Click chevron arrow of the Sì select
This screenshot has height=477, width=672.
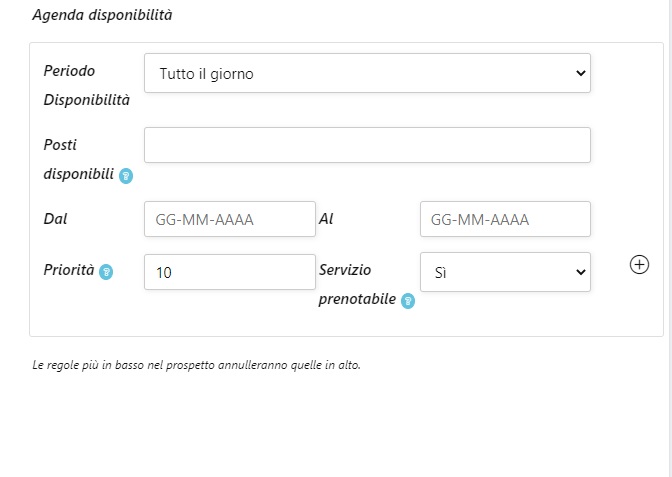(580, 272)
